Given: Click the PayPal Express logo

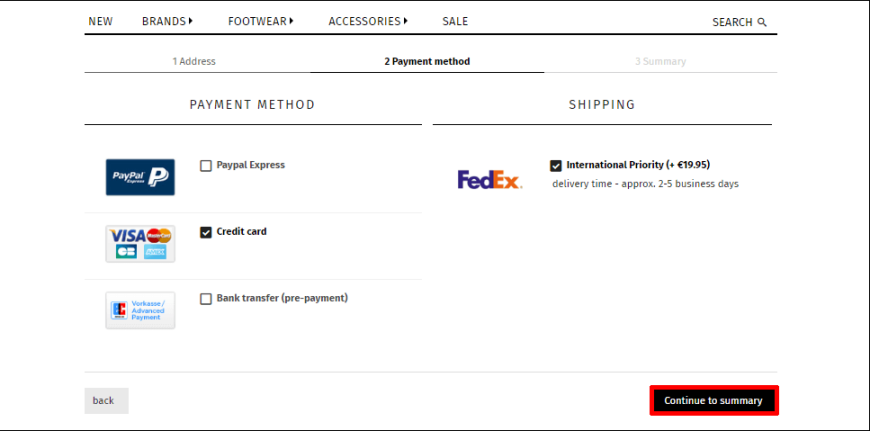Looking at the screenshot, I should tap(140, 178).
